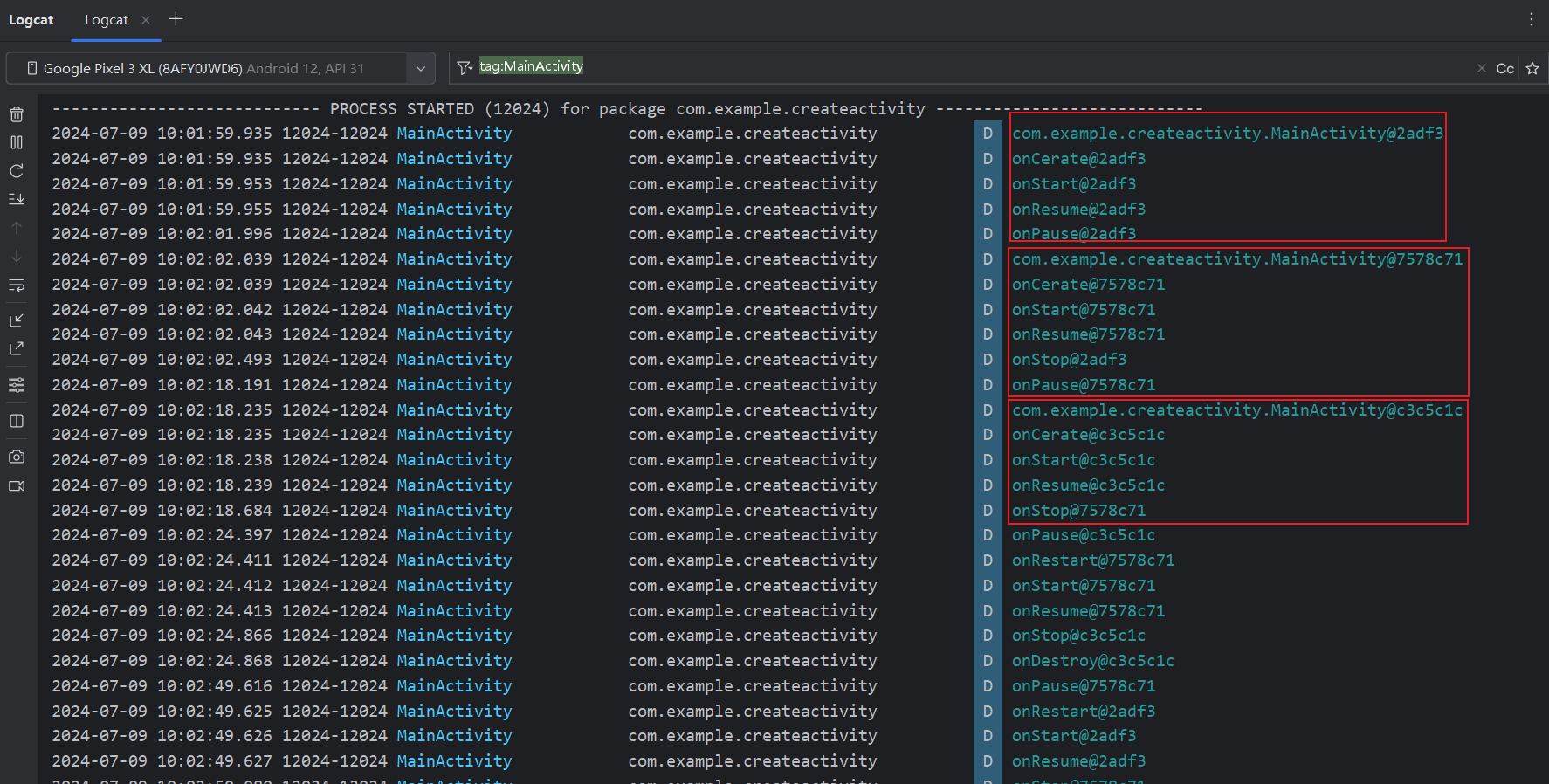Restart logcat using the reload icon
Screen dimensions: 1549x784
point(17,171)
